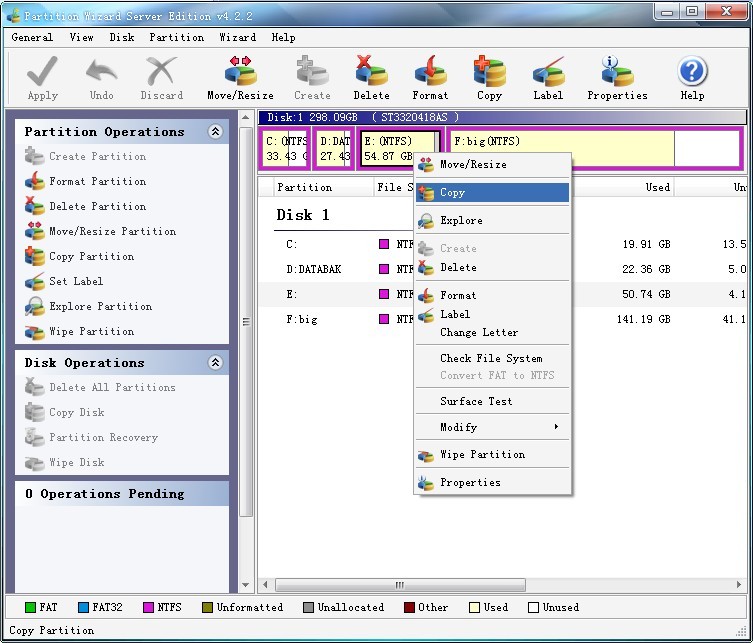The width and height of the screenshot is (753, 643).
Task: Open the Help menu in menu bar
Action: tap(283, 37)
